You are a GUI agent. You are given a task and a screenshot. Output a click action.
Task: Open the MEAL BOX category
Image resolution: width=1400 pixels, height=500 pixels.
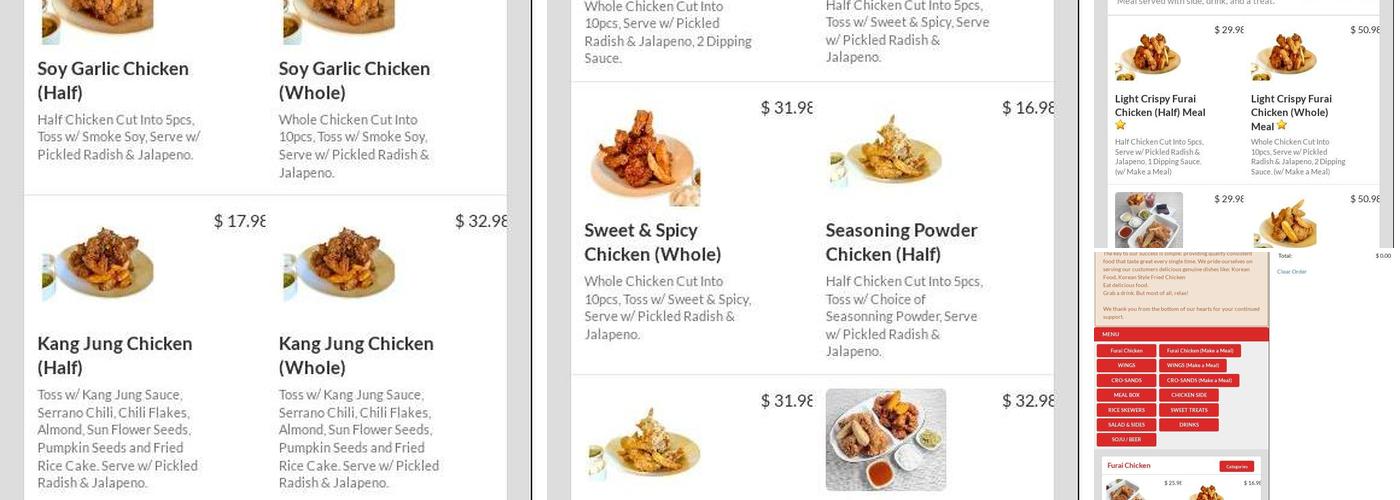pyautogui.click(x=1126, y=395)
